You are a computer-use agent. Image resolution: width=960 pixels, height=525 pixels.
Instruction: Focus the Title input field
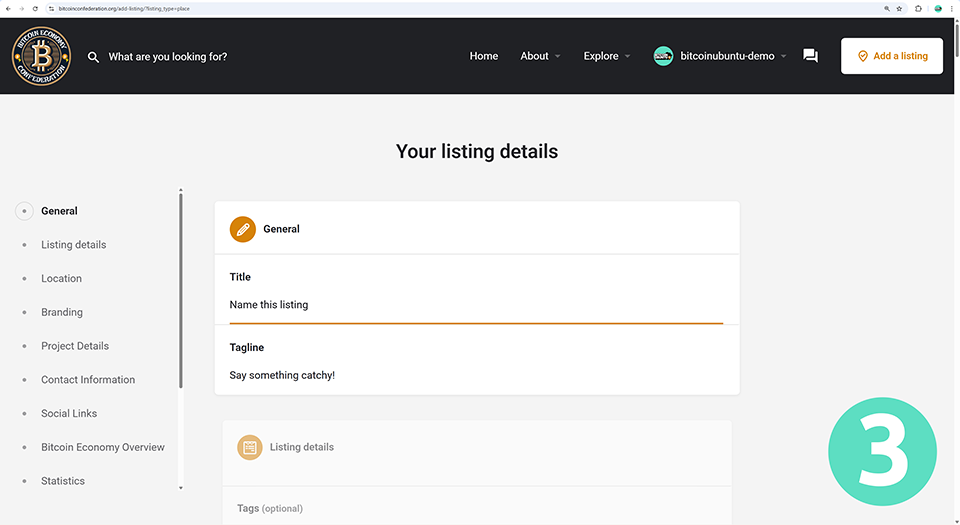tap(476, 305)
